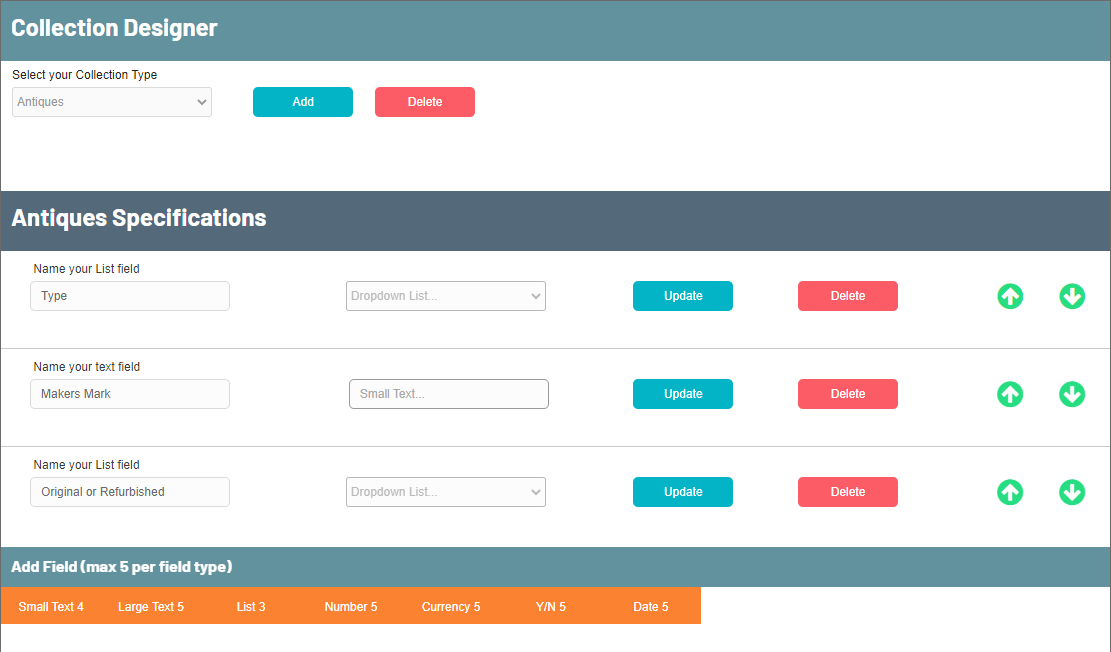Add a Y/N 5 field
The width and height of the screenshot is (1111, 652).
tap(551, 607)
